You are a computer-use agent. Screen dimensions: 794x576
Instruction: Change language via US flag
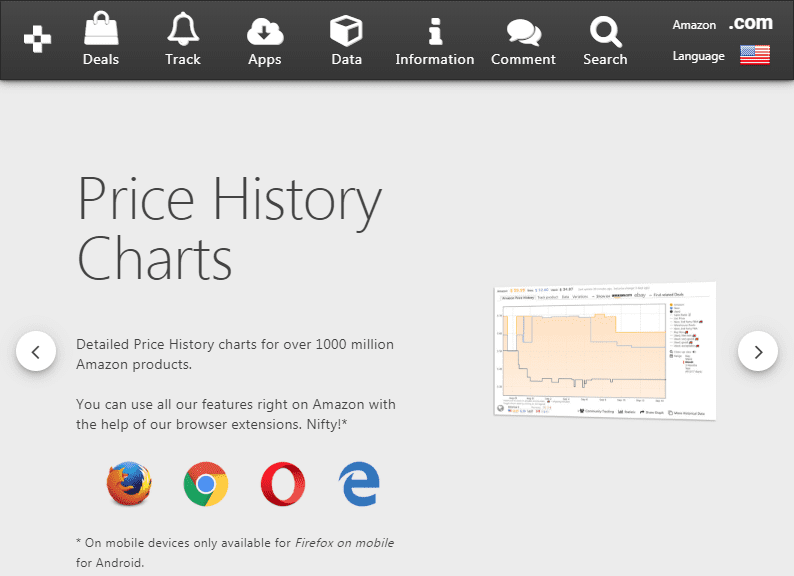(754, 56)
